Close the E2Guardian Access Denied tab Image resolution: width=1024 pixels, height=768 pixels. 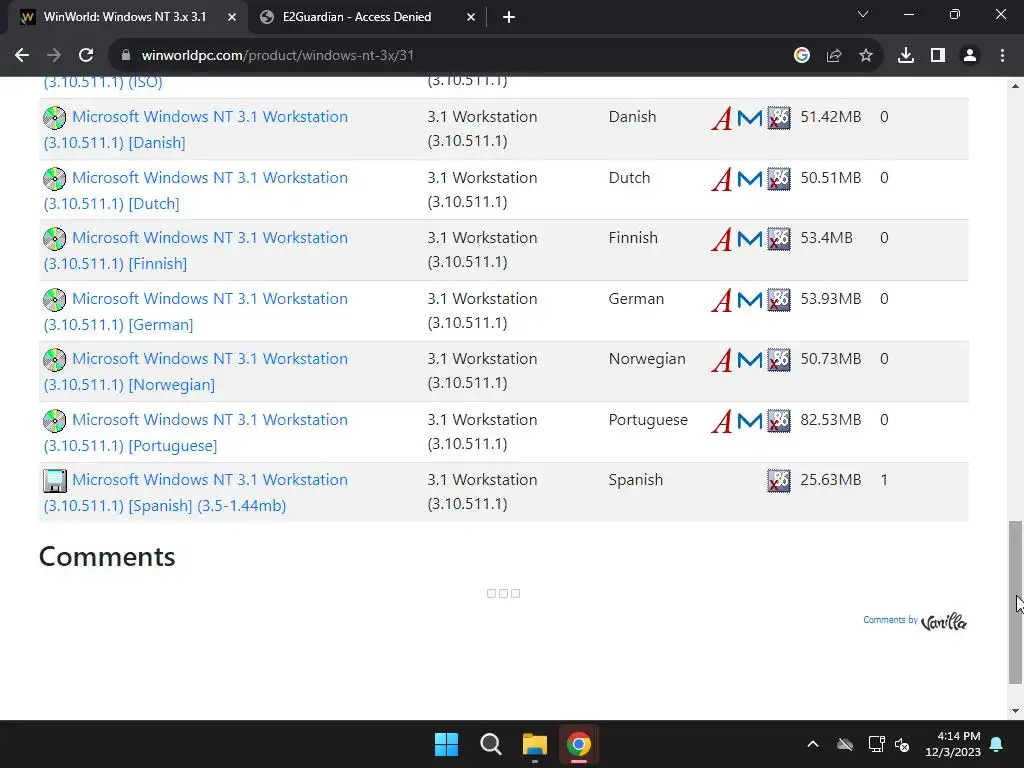[471, 18]
